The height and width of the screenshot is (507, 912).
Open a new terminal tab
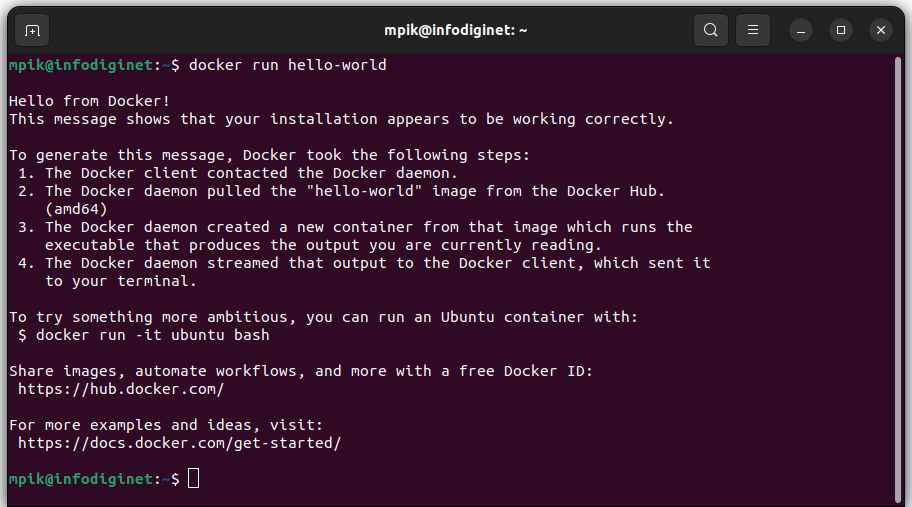click(32, 30)
